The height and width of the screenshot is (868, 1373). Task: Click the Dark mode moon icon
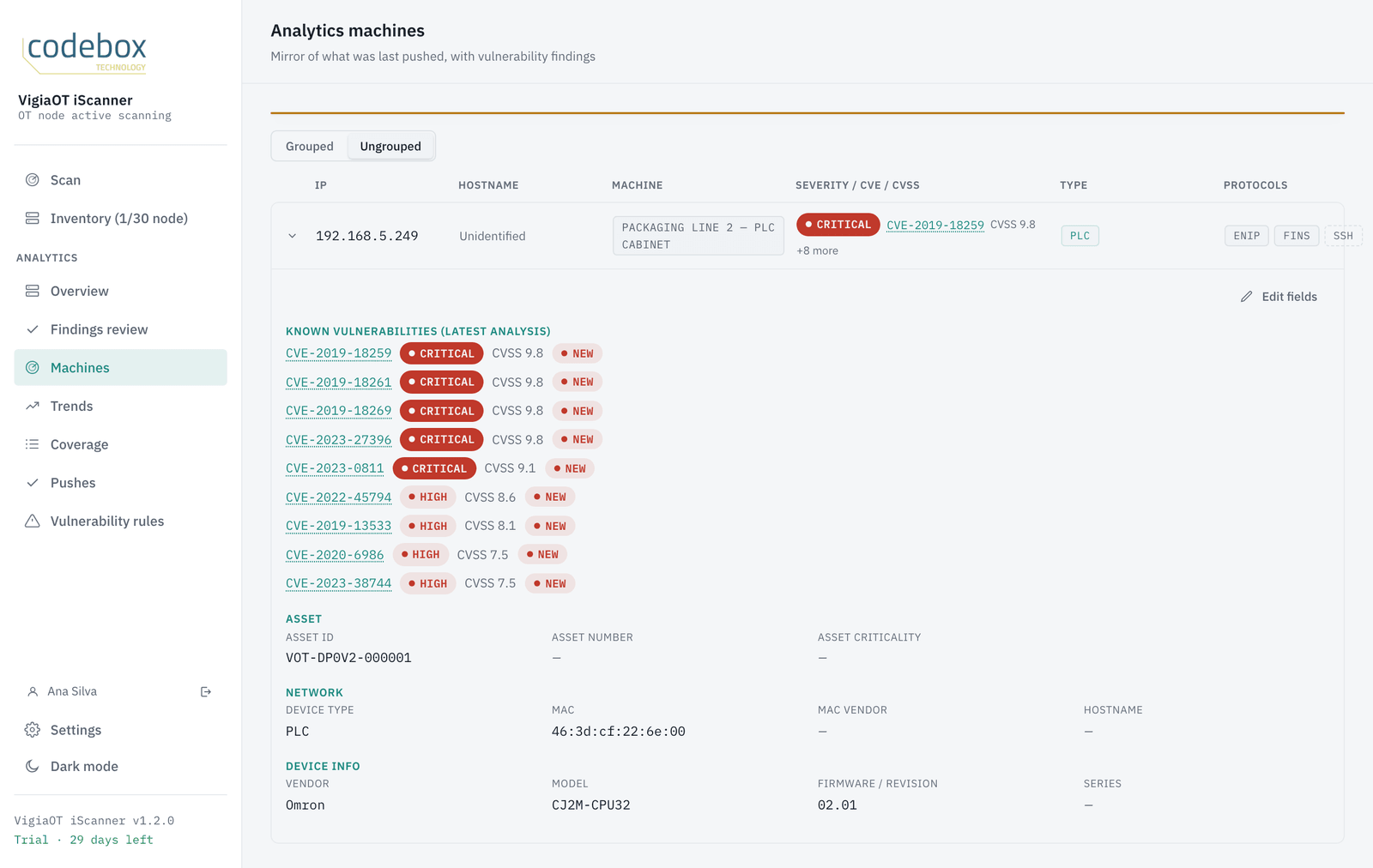tap(33, 766)
